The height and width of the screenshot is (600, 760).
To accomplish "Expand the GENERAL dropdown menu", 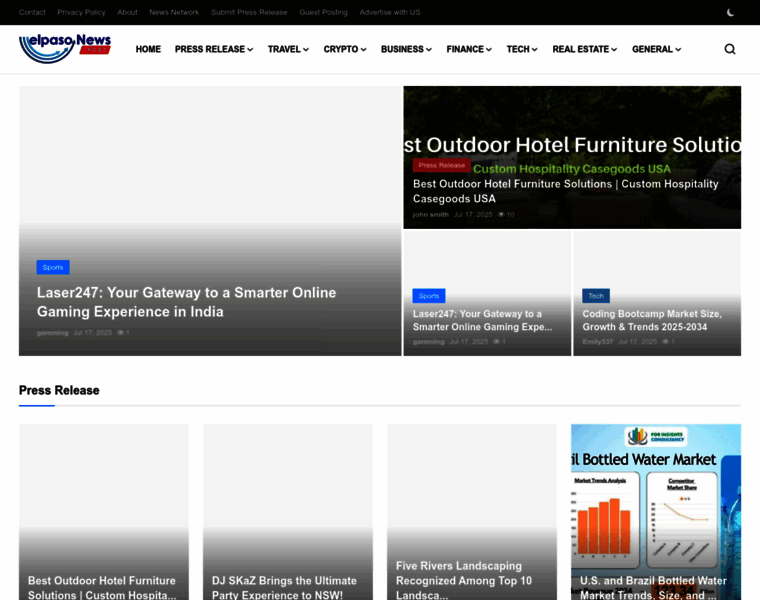I will click(656, 49).
